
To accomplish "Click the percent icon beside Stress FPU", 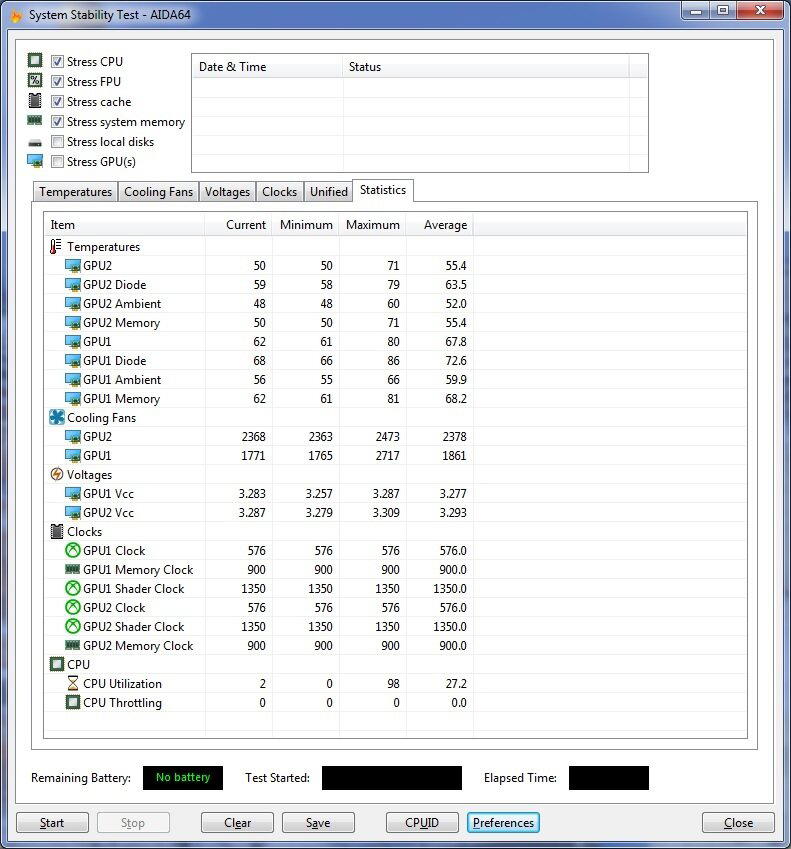I will tap(35, 80).
